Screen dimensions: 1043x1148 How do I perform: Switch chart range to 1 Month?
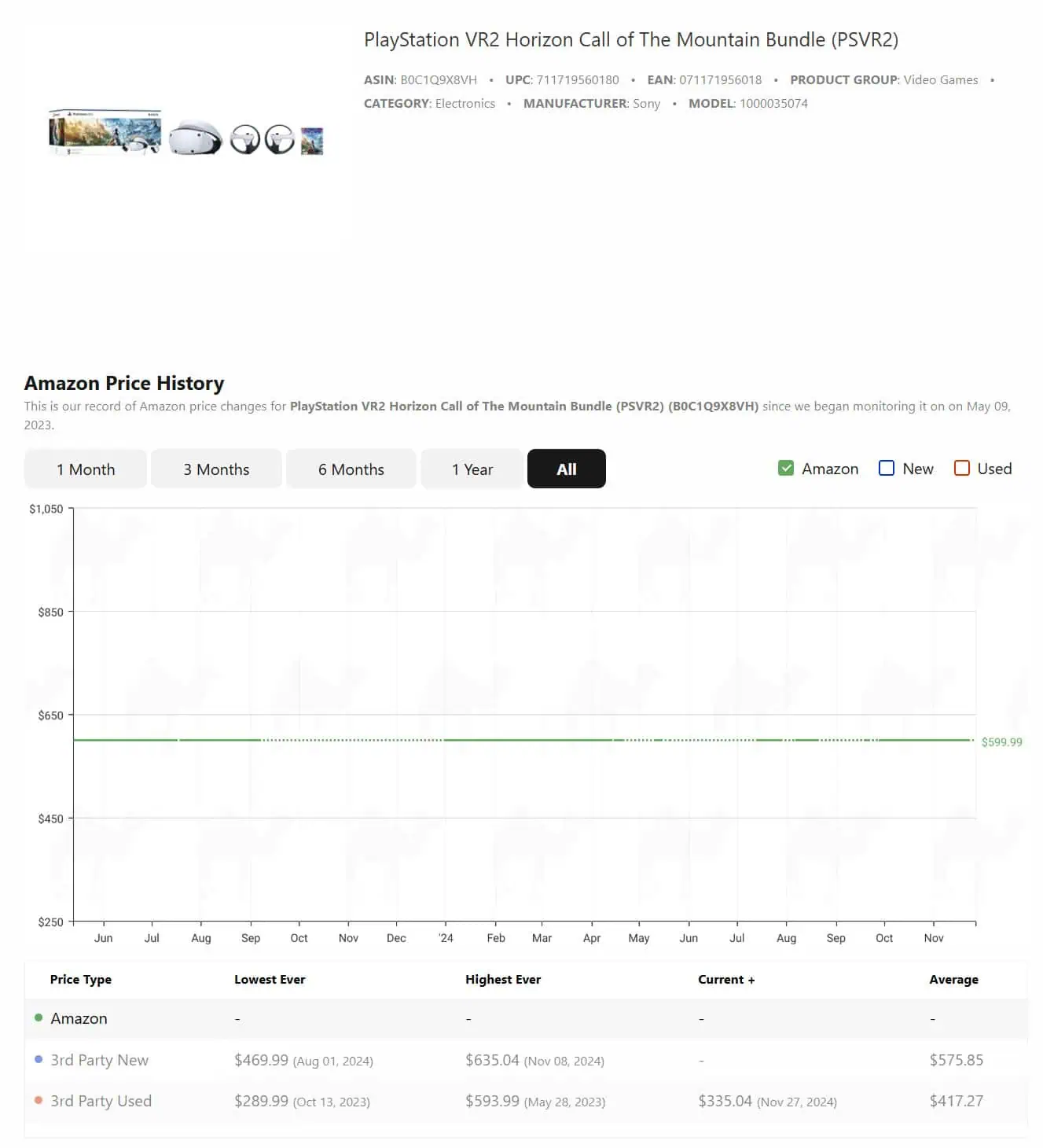tap(86, 469)
